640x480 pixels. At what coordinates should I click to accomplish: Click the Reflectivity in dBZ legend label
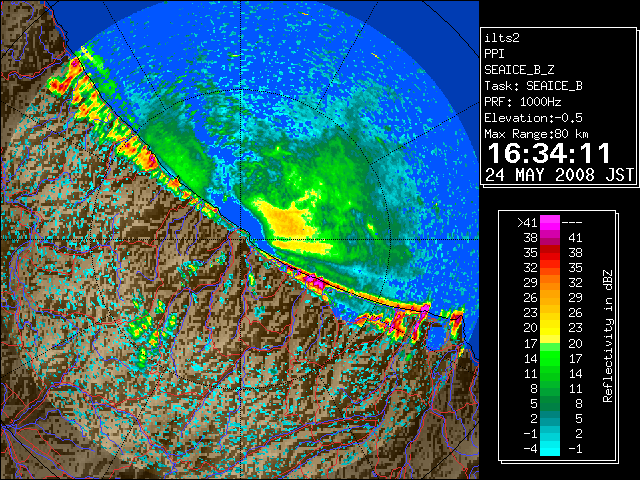point(607,336)
